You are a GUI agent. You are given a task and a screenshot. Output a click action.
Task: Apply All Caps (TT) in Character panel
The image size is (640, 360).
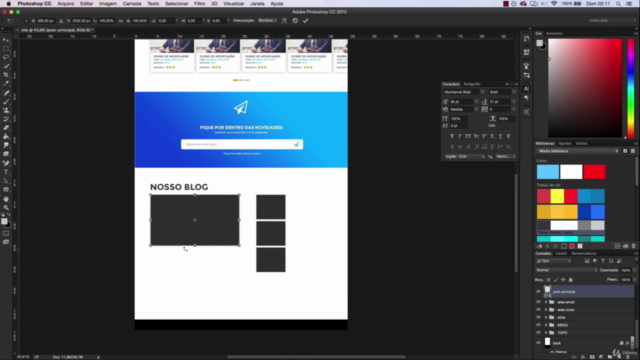[468, 136]
